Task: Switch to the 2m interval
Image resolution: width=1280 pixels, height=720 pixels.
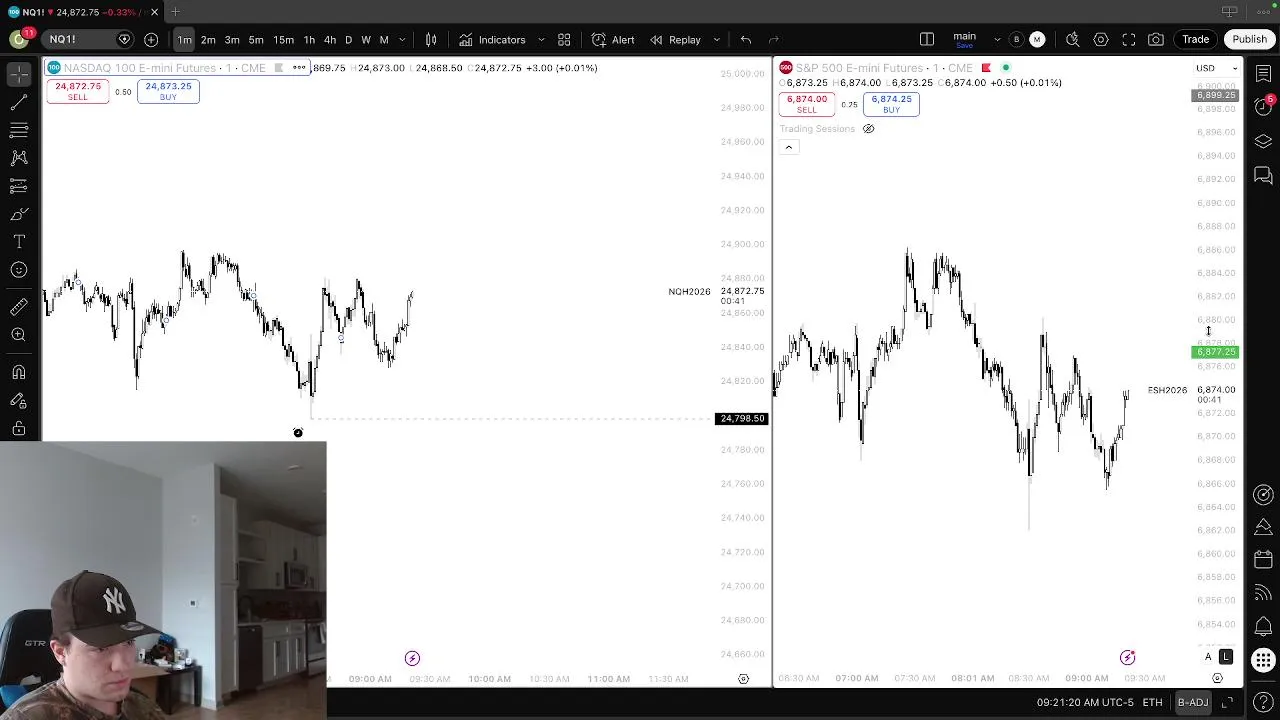Action: point(208,40)
